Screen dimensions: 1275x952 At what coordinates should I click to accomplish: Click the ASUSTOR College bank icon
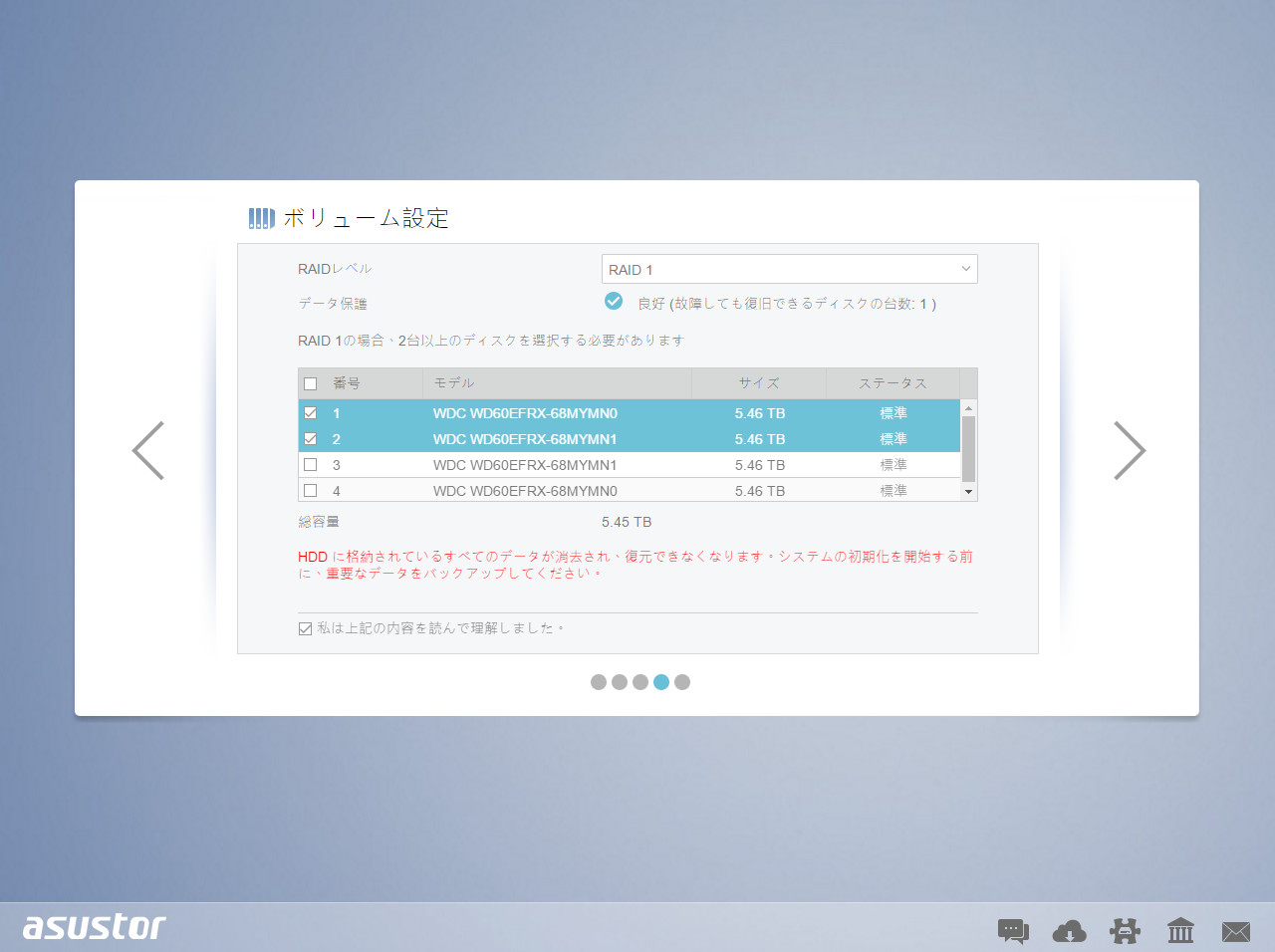coord(1180,930)
